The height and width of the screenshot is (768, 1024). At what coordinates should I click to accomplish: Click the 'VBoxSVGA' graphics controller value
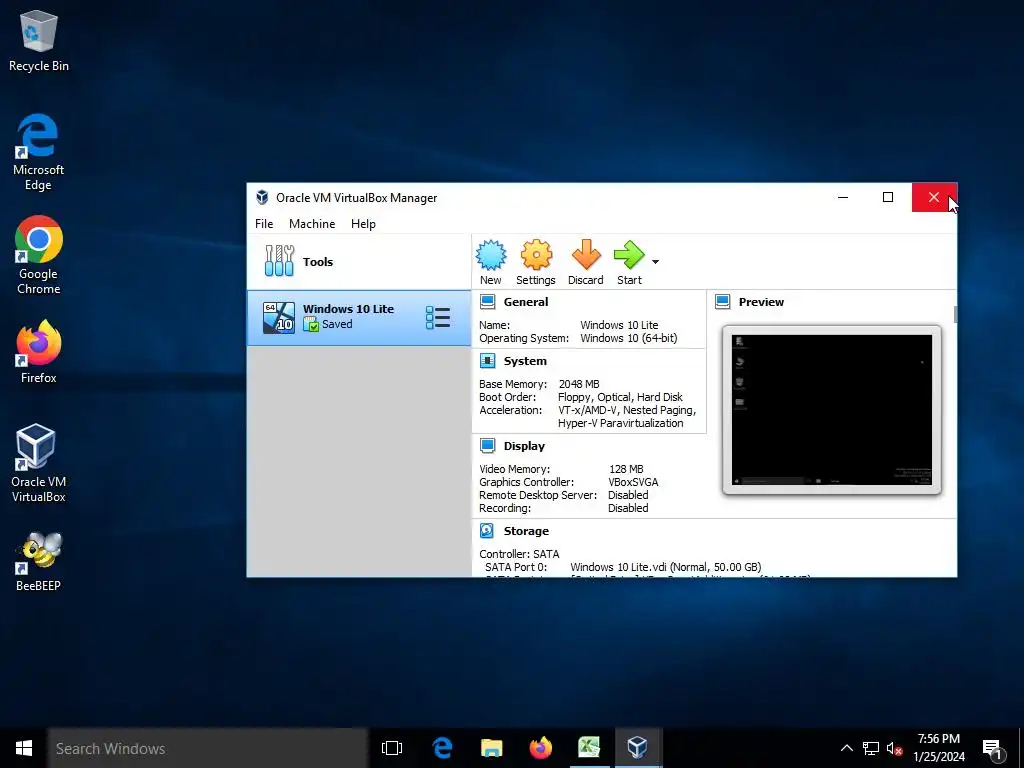click(x=633, y=482)
